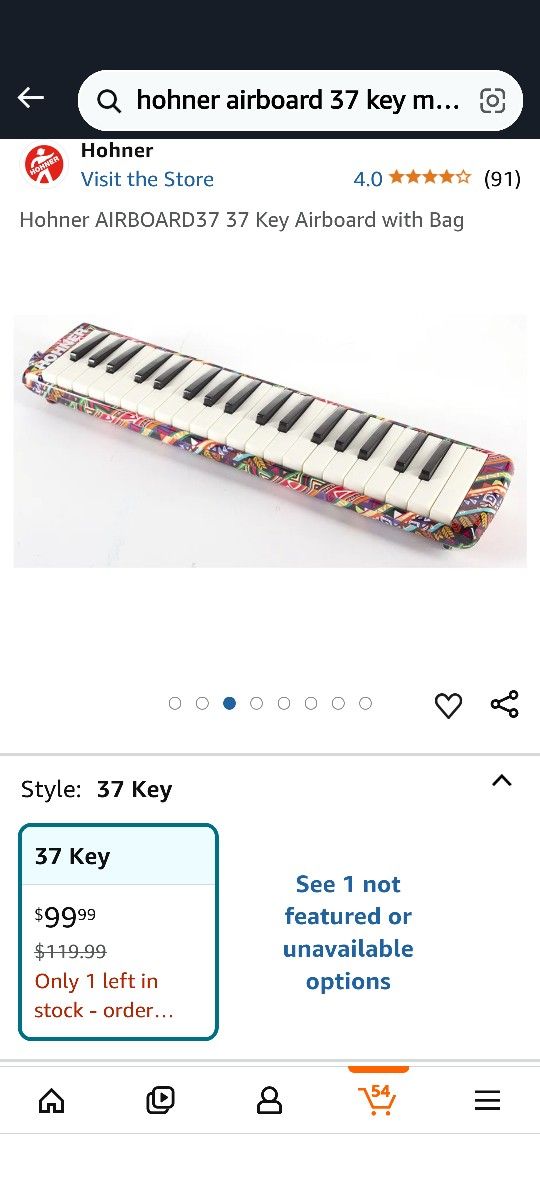
Task: Visit the Store link
Action: 147,179
